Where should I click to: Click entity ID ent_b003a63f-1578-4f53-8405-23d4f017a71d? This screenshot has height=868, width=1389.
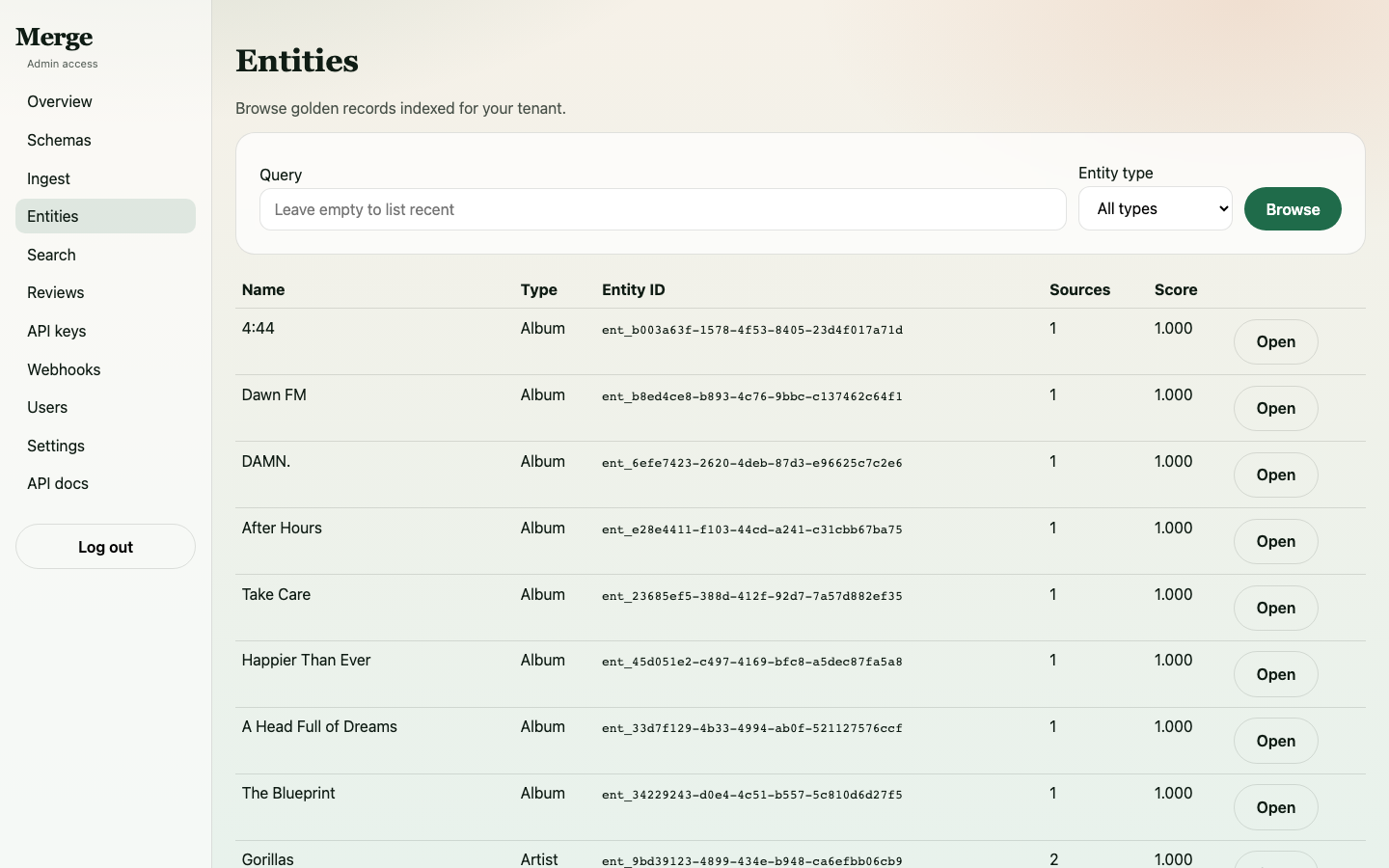[752, 330]
